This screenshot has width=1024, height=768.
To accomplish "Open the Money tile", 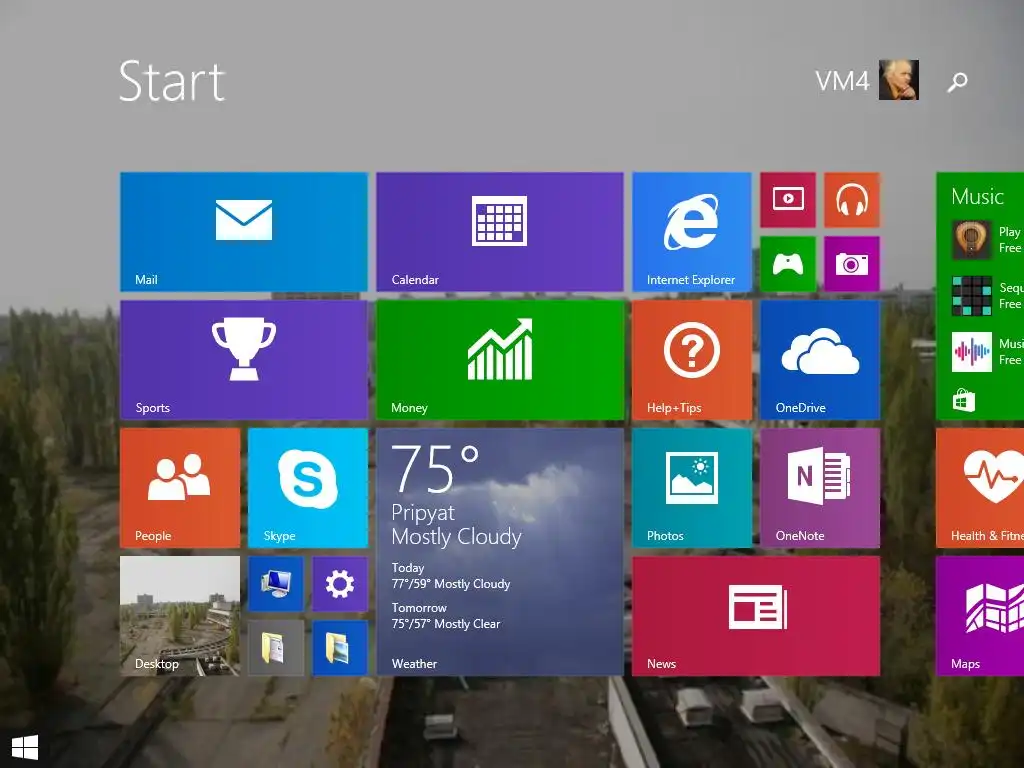I will coord(500,360).
